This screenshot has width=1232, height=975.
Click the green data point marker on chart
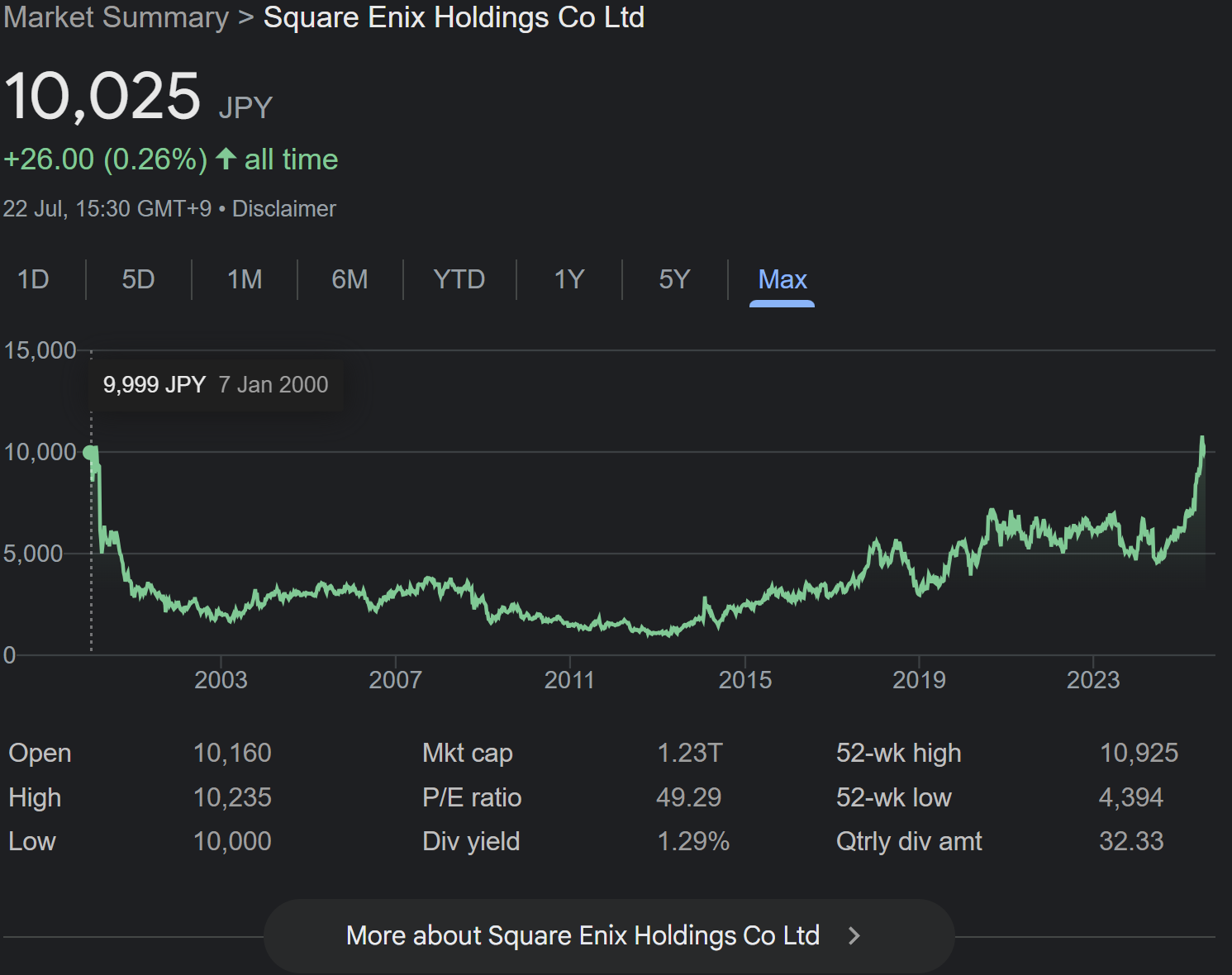click(x=90, y=452)
